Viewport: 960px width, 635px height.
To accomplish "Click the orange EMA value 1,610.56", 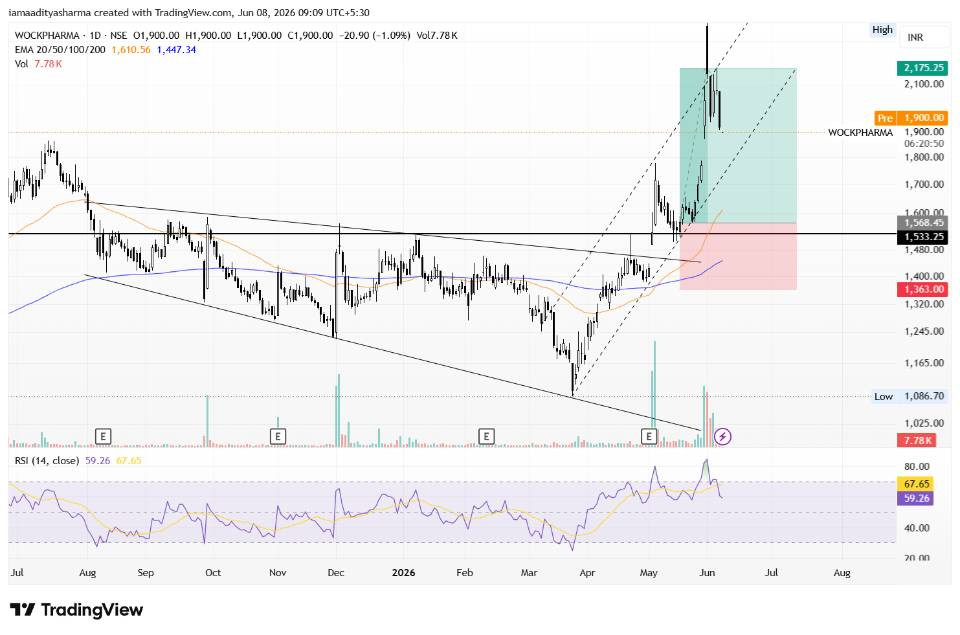I will coord(130,50).
